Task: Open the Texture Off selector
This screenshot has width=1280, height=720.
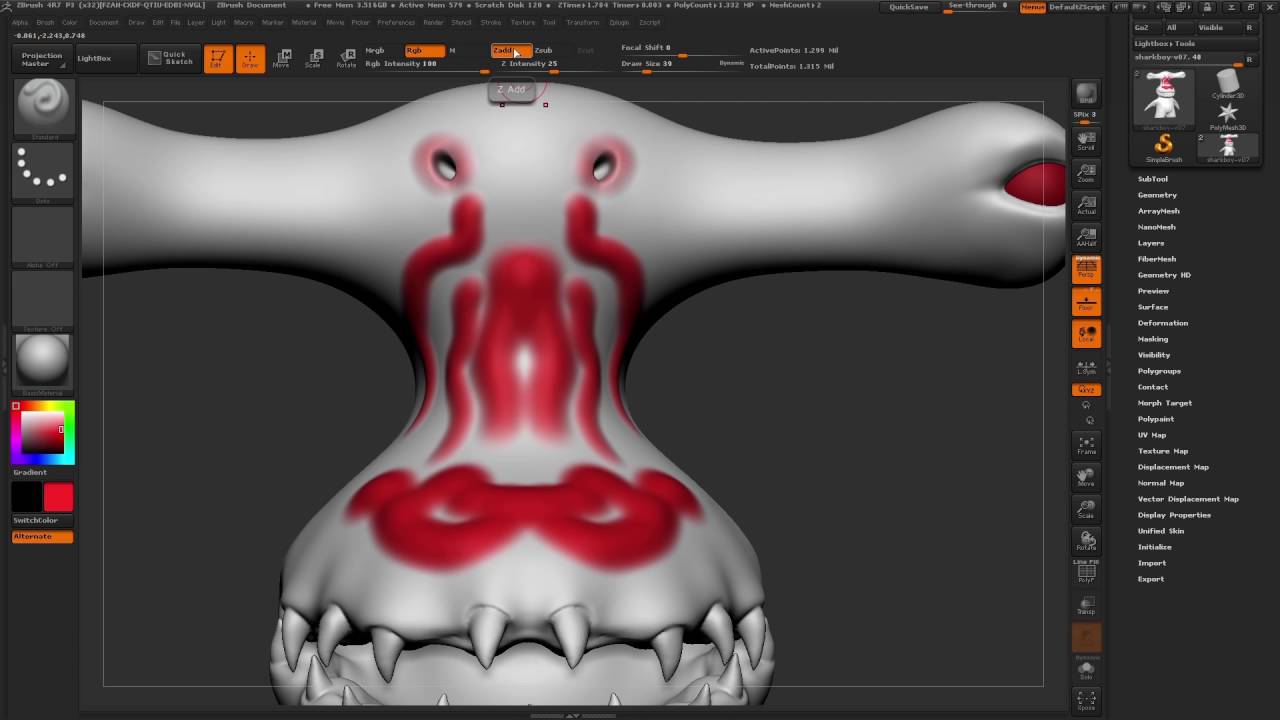Action: [43, 301]
